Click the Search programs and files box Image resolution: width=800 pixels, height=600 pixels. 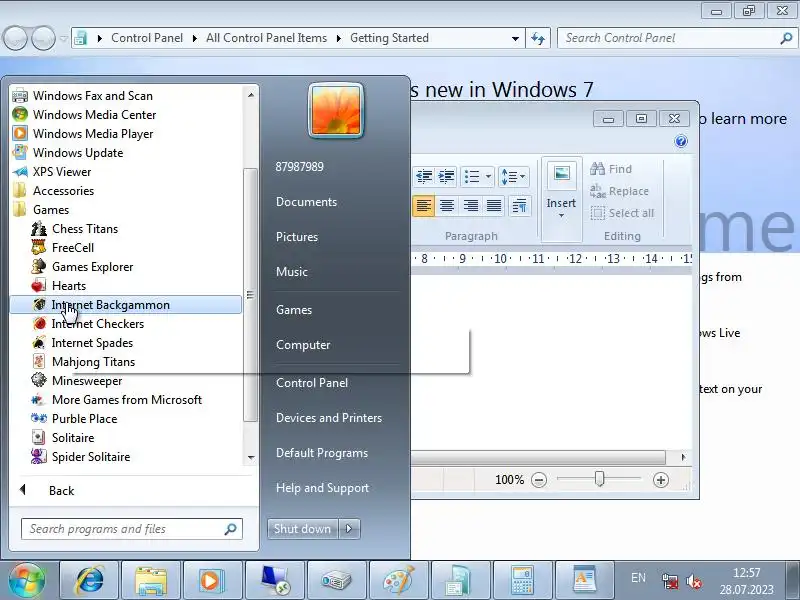click(132, 529)
